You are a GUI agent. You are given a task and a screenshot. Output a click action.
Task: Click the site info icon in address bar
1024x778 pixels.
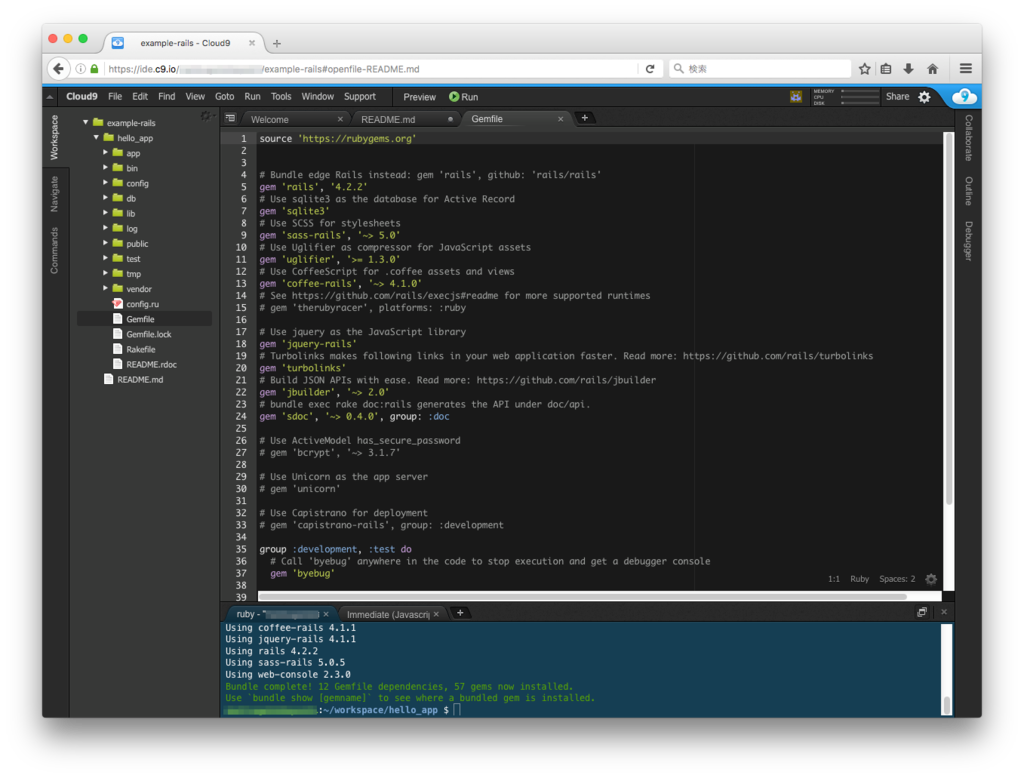coord(80,69)
